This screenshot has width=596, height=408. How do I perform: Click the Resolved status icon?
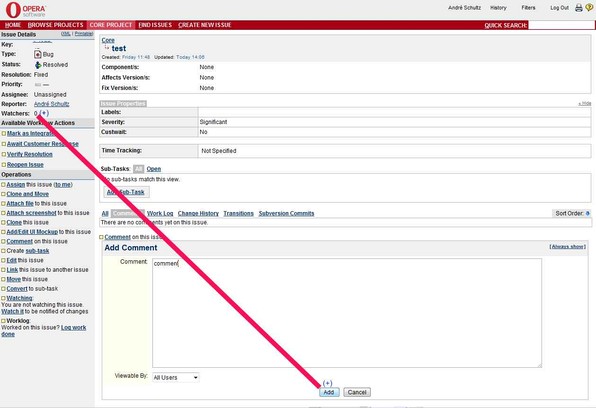(x=38, y=65)
